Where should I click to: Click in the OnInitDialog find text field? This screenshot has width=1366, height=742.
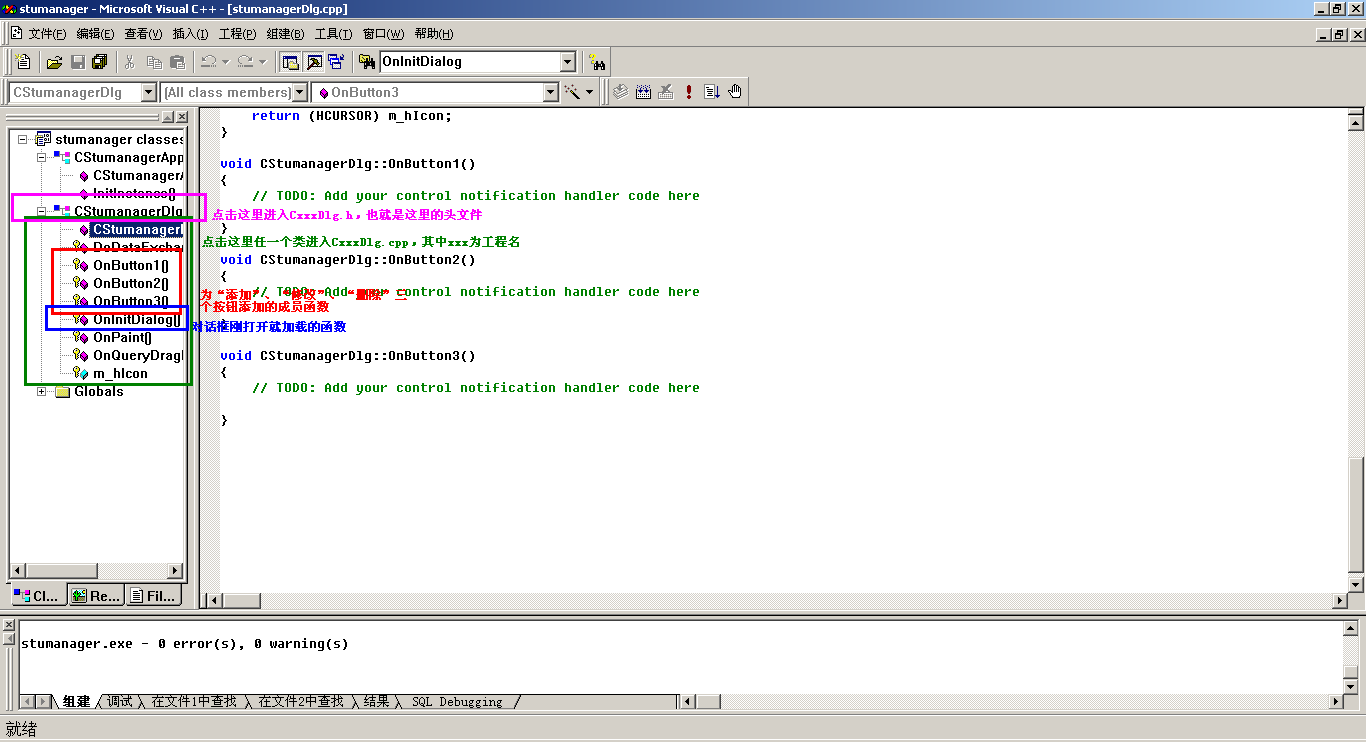pos(468,62)
